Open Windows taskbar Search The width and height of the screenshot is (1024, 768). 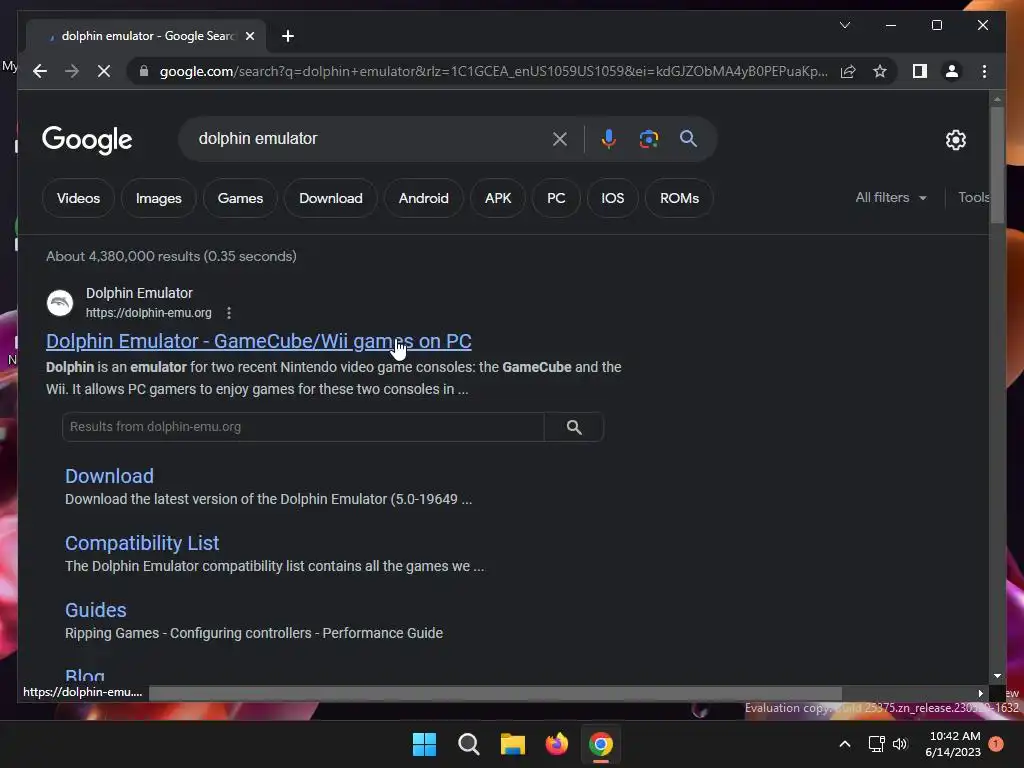coord(469,744)
